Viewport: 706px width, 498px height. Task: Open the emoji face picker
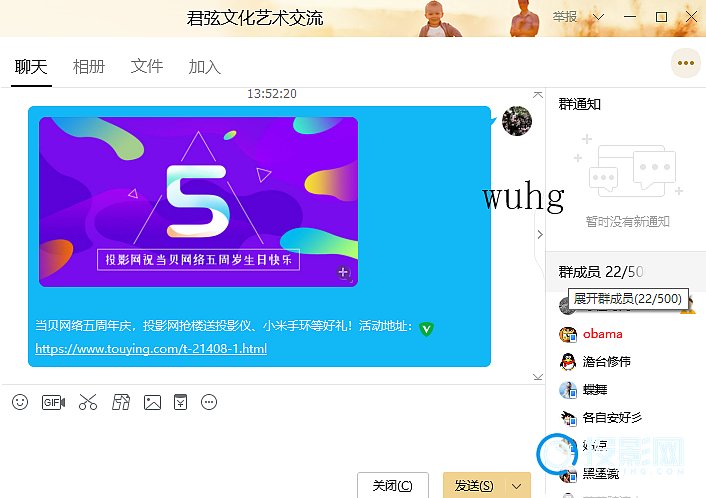tap(20, 402)
